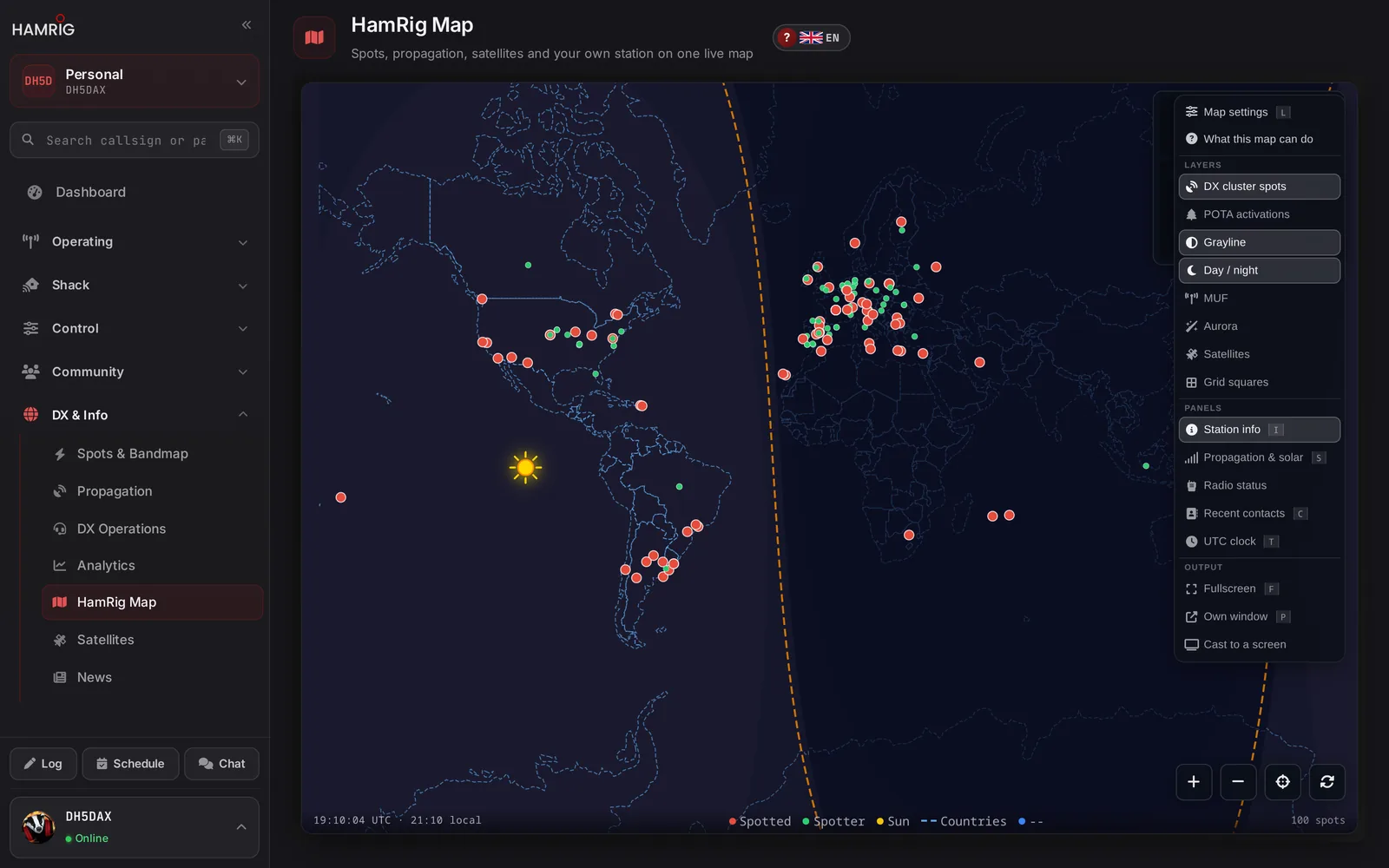The image size is (1389, 868).
Task: Click the Schedule button
Action: click(130, 764)
